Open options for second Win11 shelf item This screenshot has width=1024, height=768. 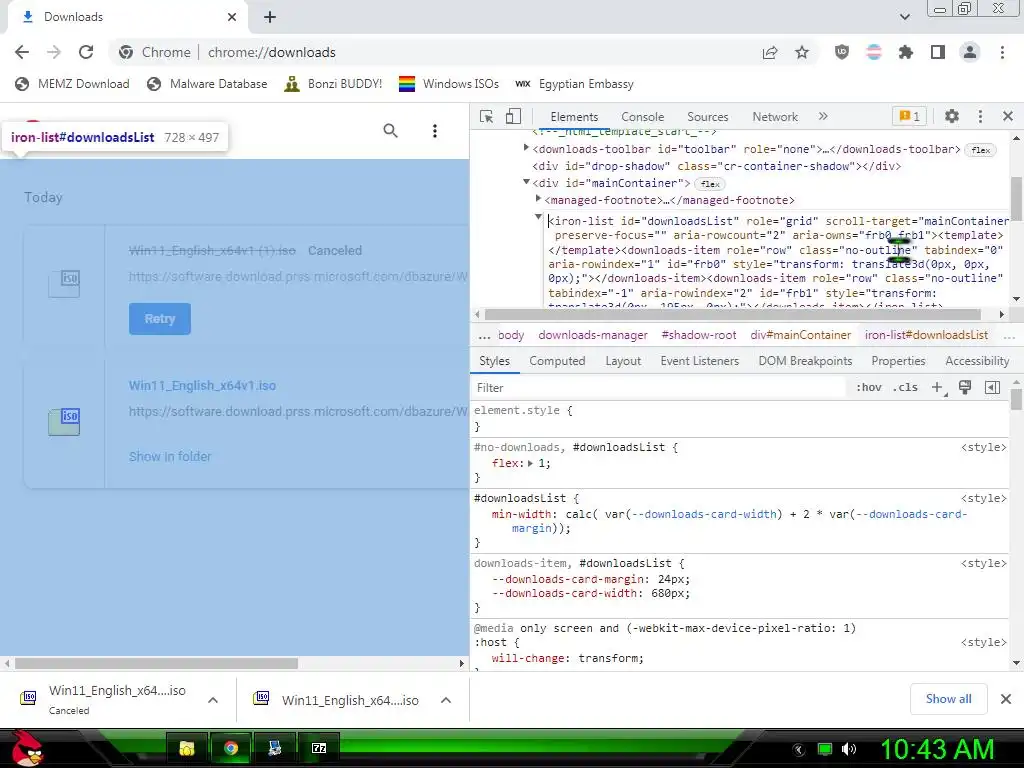pos(446,700)
